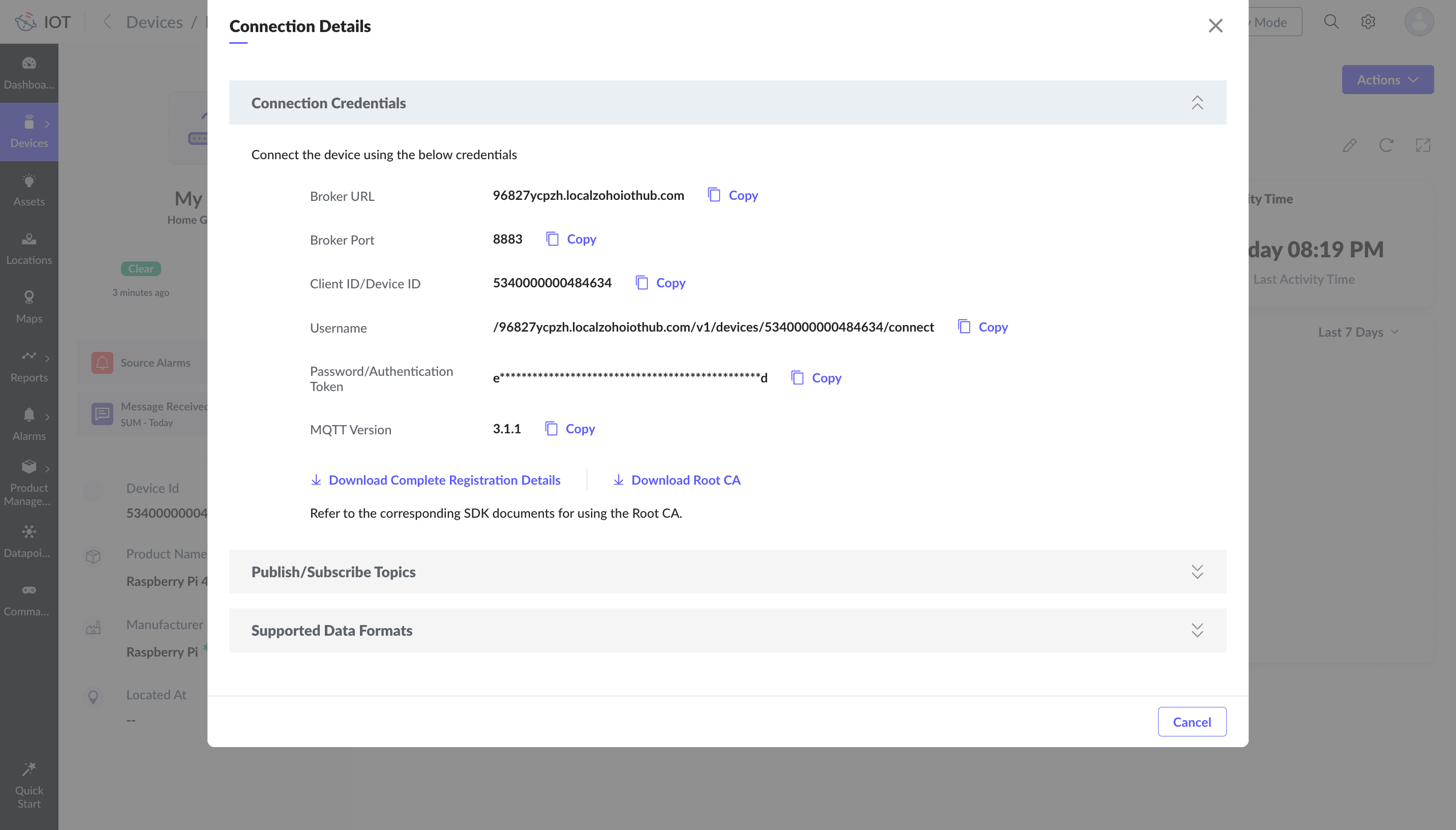Click the search magnifier icon
1456x830 pixels.
coord(1331,22)
